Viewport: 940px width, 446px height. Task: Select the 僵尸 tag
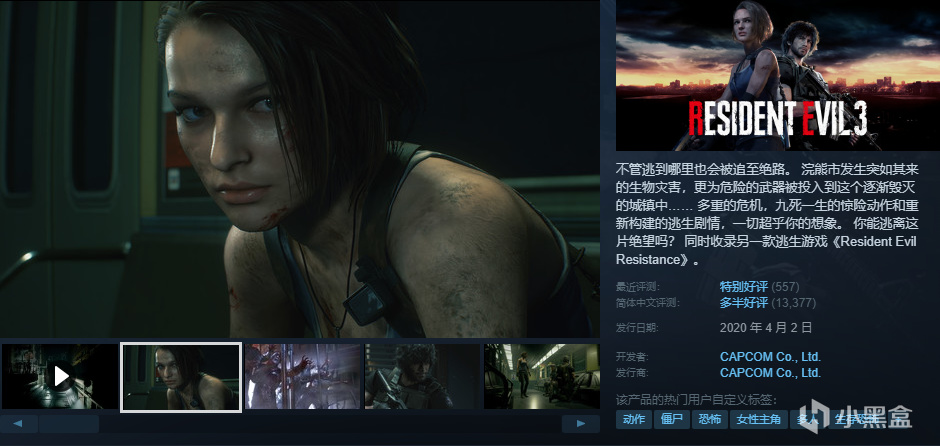click(x=671, y=420)
